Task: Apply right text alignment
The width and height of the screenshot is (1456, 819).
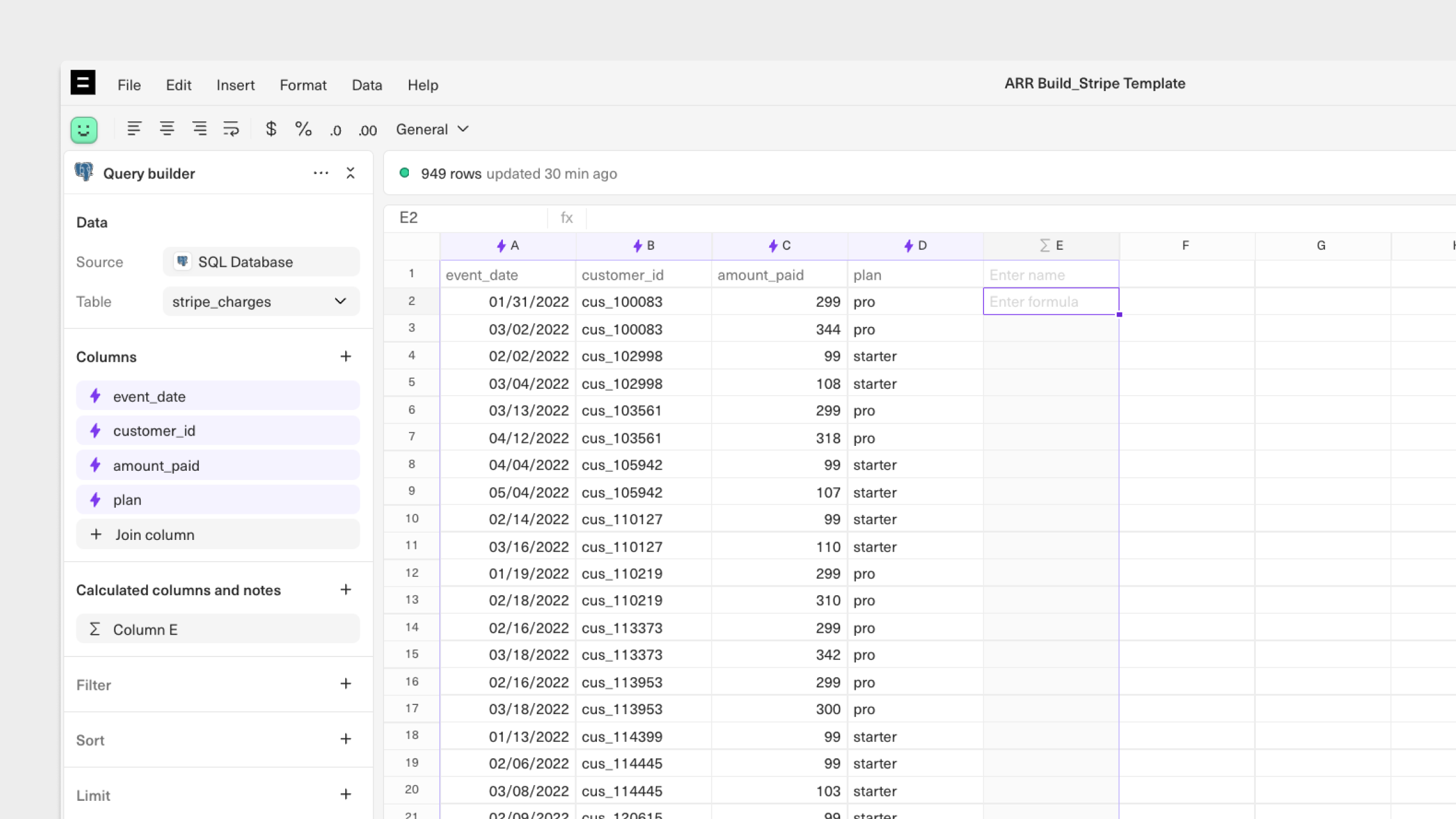Action: 199,129
